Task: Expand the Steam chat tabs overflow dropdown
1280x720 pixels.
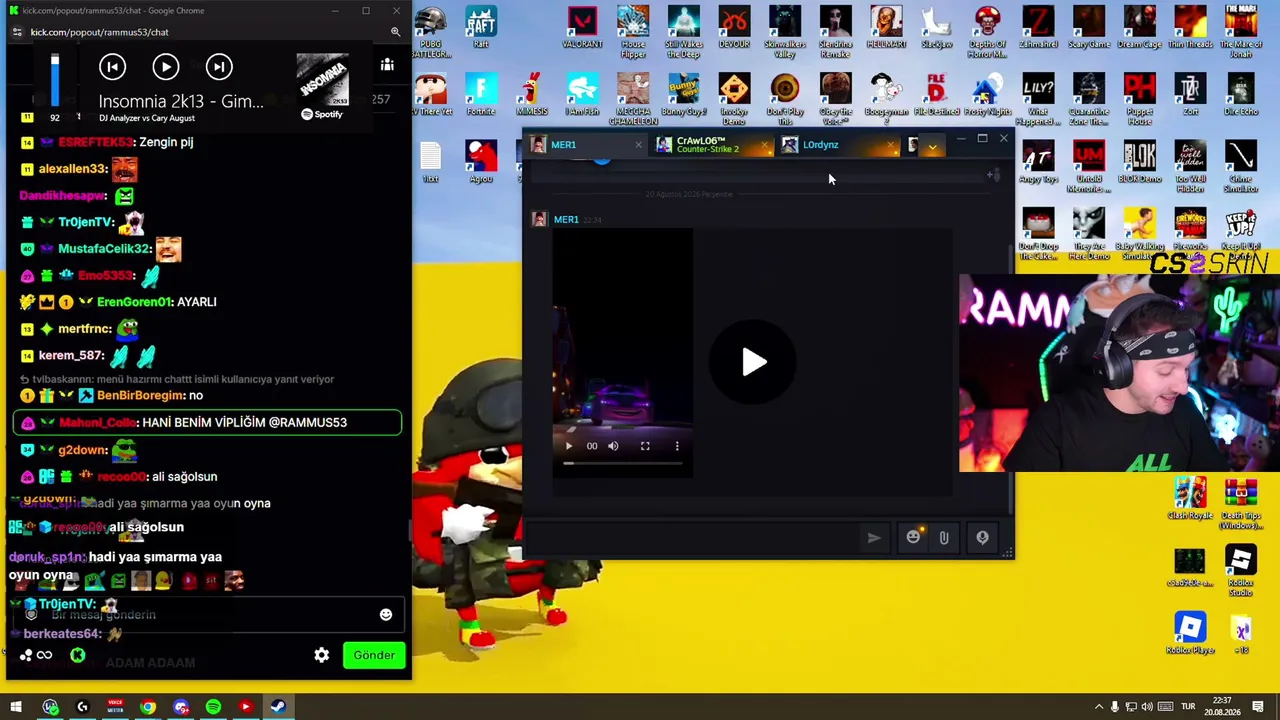Action: tap(932, 146)
